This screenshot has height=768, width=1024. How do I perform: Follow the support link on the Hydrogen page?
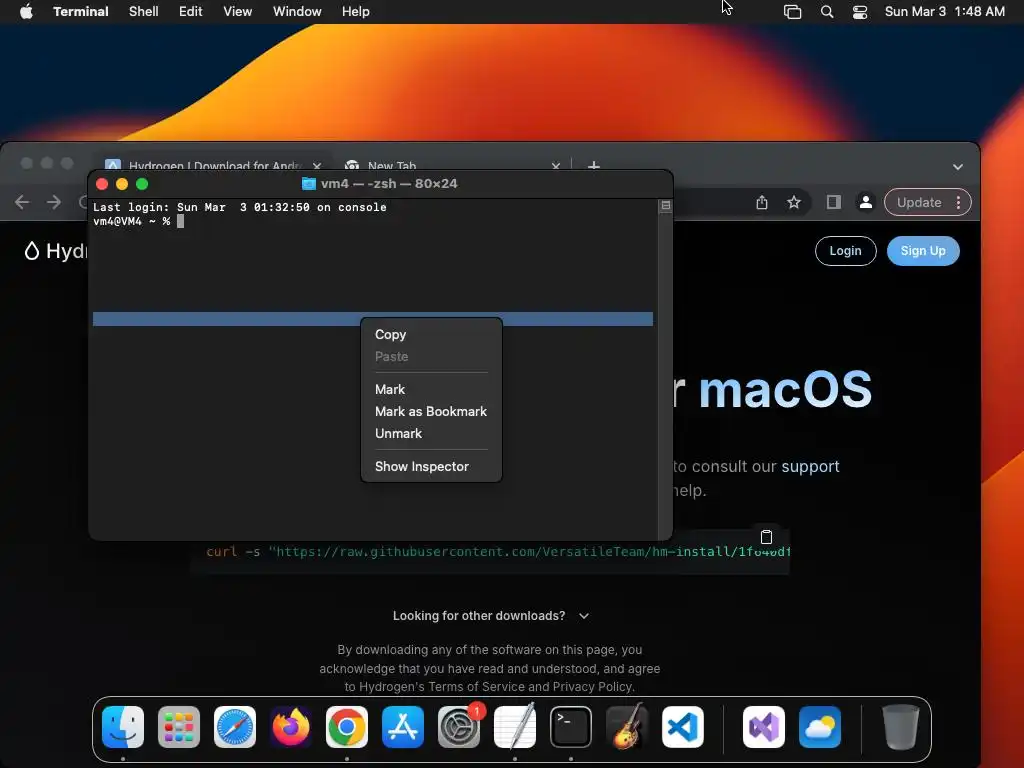(810, 466)
